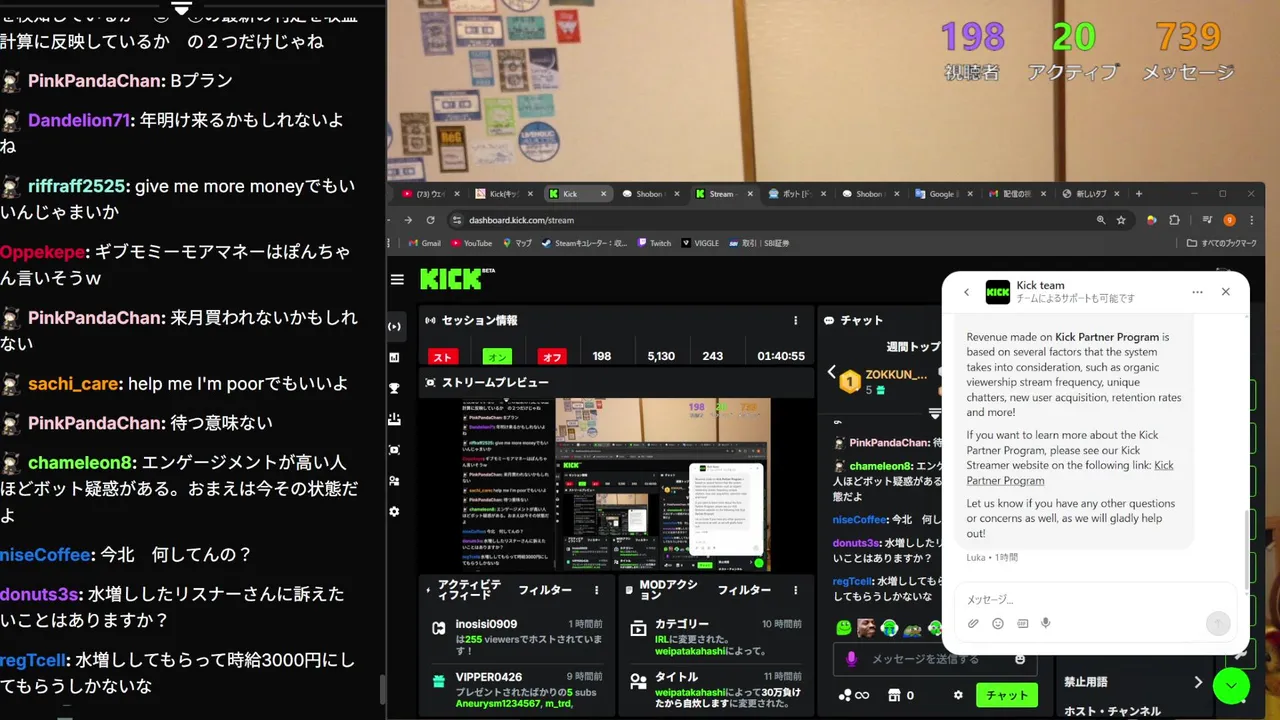1280x720 pixels.
Task: Open more options in Kick team chat
Action: click(x=1197, y=292)
